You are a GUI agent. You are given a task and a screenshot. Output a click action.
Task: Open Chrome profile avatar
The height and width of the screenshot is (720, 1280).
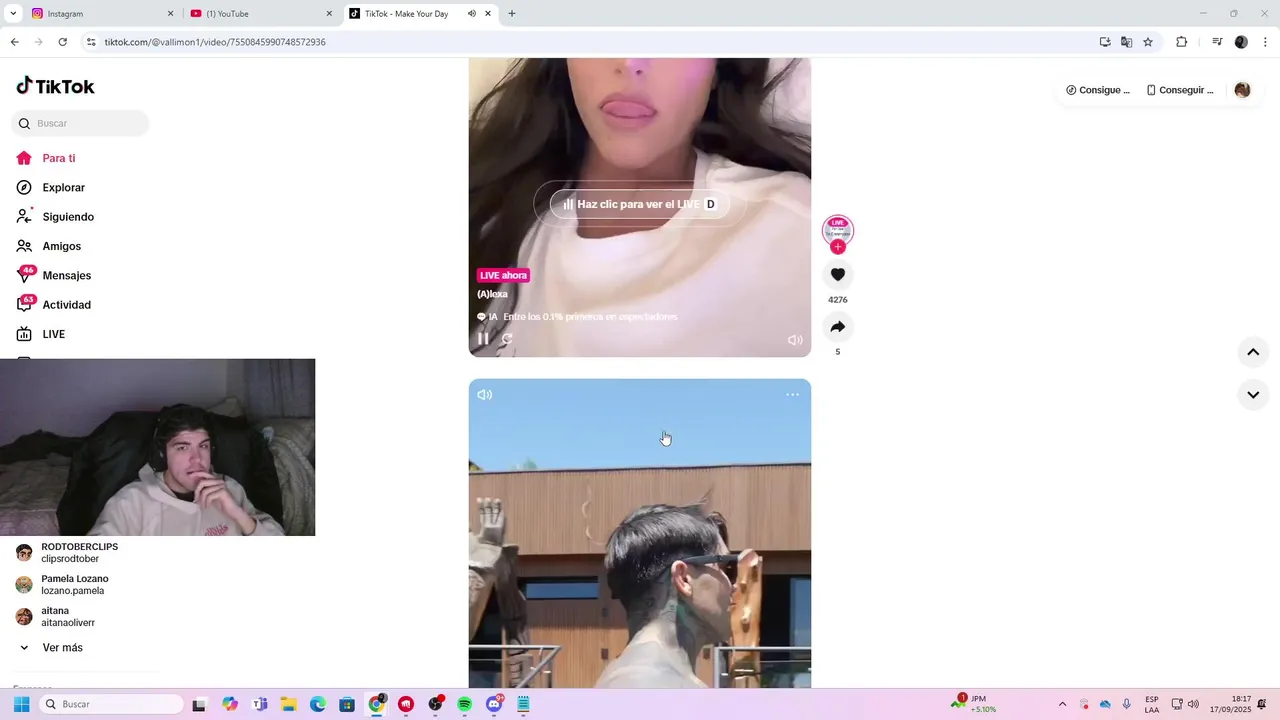(1241, 42)
